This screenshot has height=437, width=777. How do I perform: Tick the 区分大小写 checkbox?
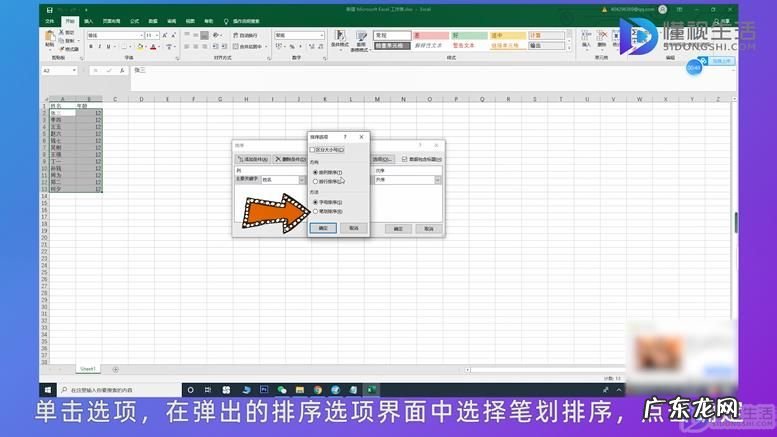tap(312, 150)
